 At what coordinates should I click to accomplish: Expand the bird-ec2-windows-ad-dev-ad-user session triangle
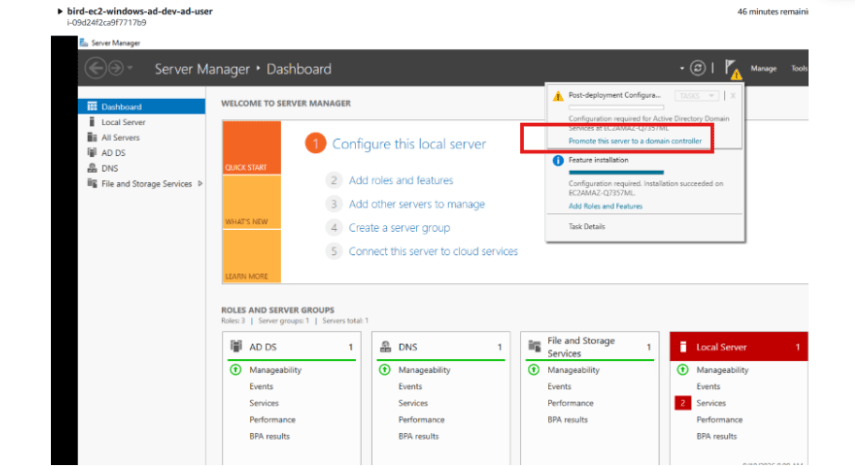60,11
